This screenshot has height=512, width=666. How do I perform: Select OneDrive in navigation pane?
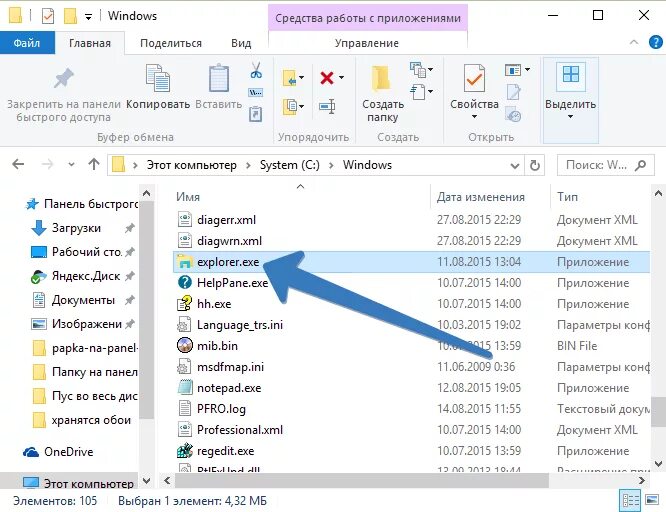coord(68,452)
